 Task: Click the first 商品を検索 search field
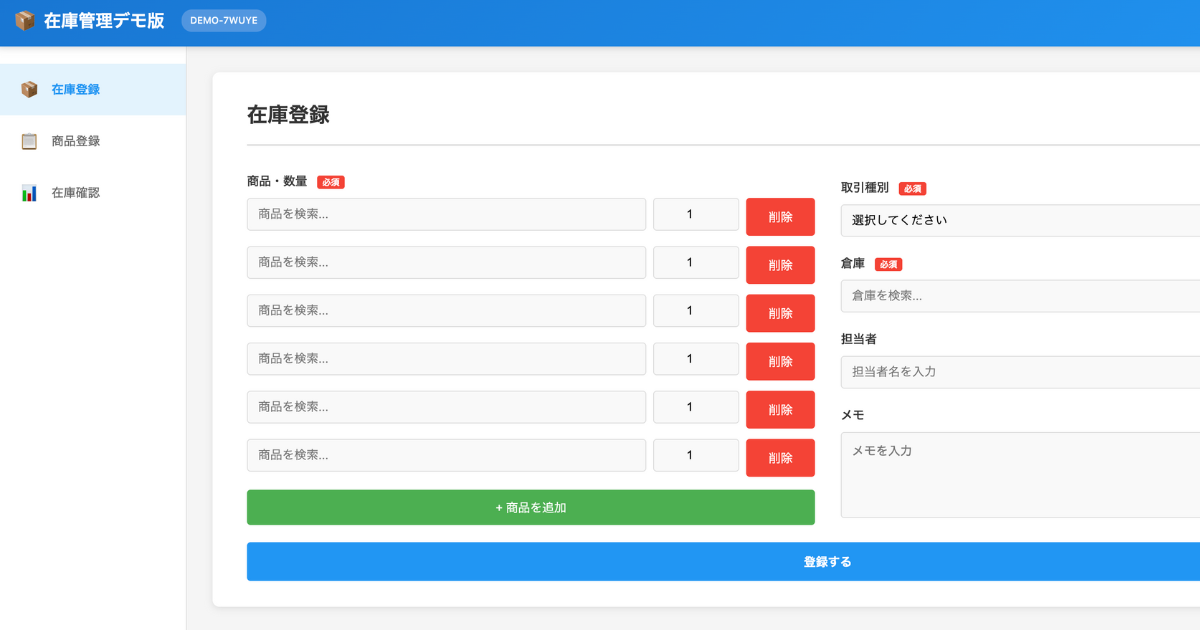446,214
